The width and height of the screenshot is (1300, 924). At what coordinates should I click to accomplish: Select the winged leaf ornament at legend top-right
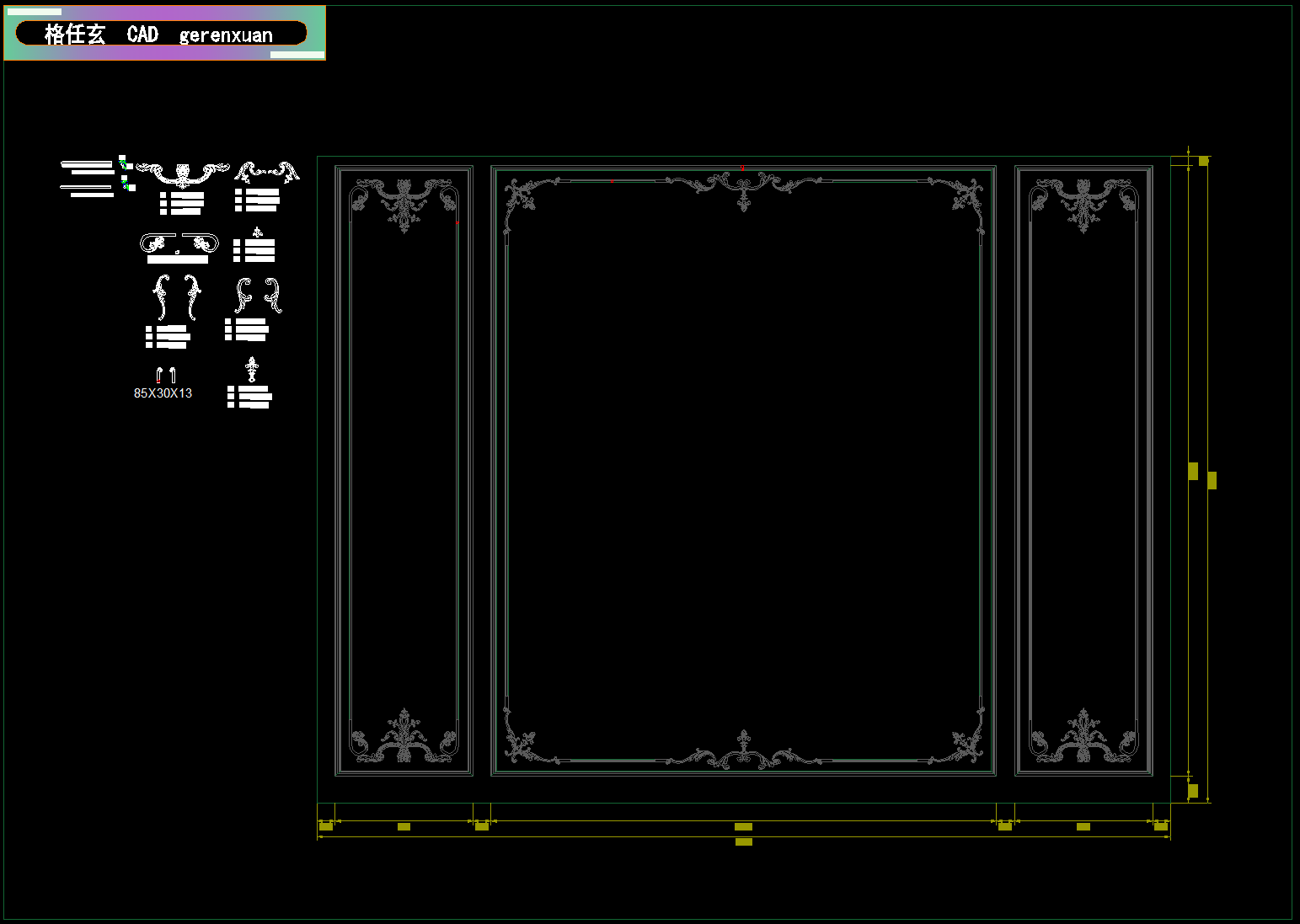(266, 173)
